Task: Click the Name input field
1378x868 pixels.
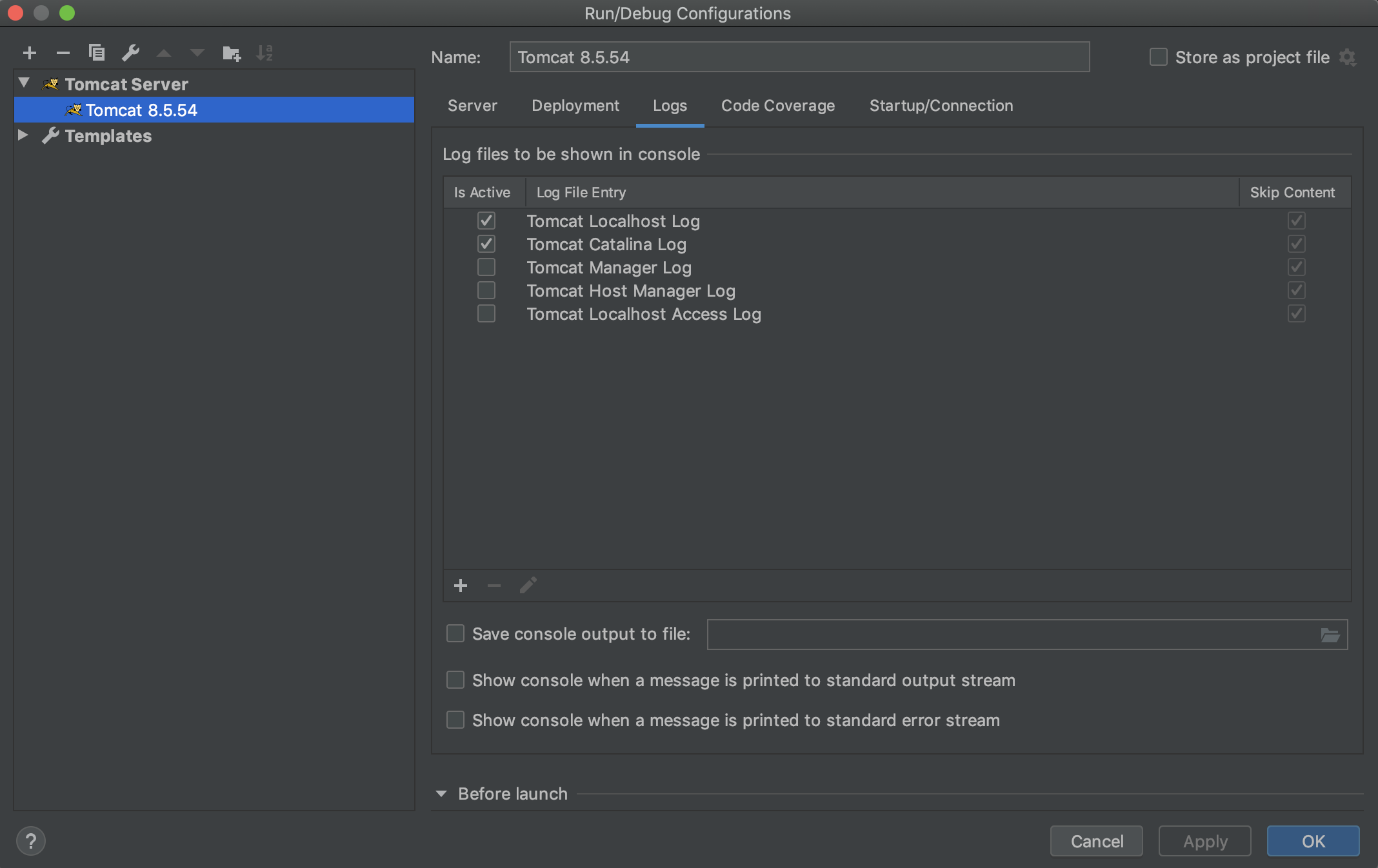Action: [799, 57]
